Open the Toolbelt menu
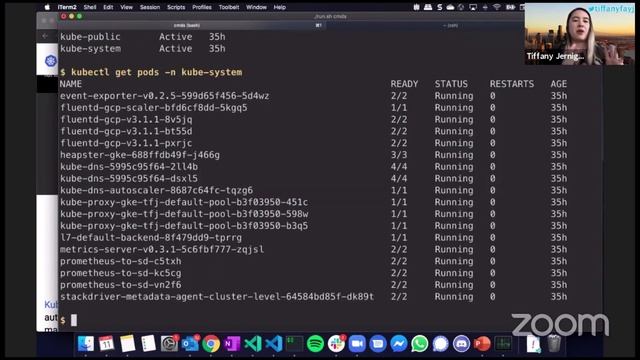The image size is (640, 360). click(x=229, y=7)
